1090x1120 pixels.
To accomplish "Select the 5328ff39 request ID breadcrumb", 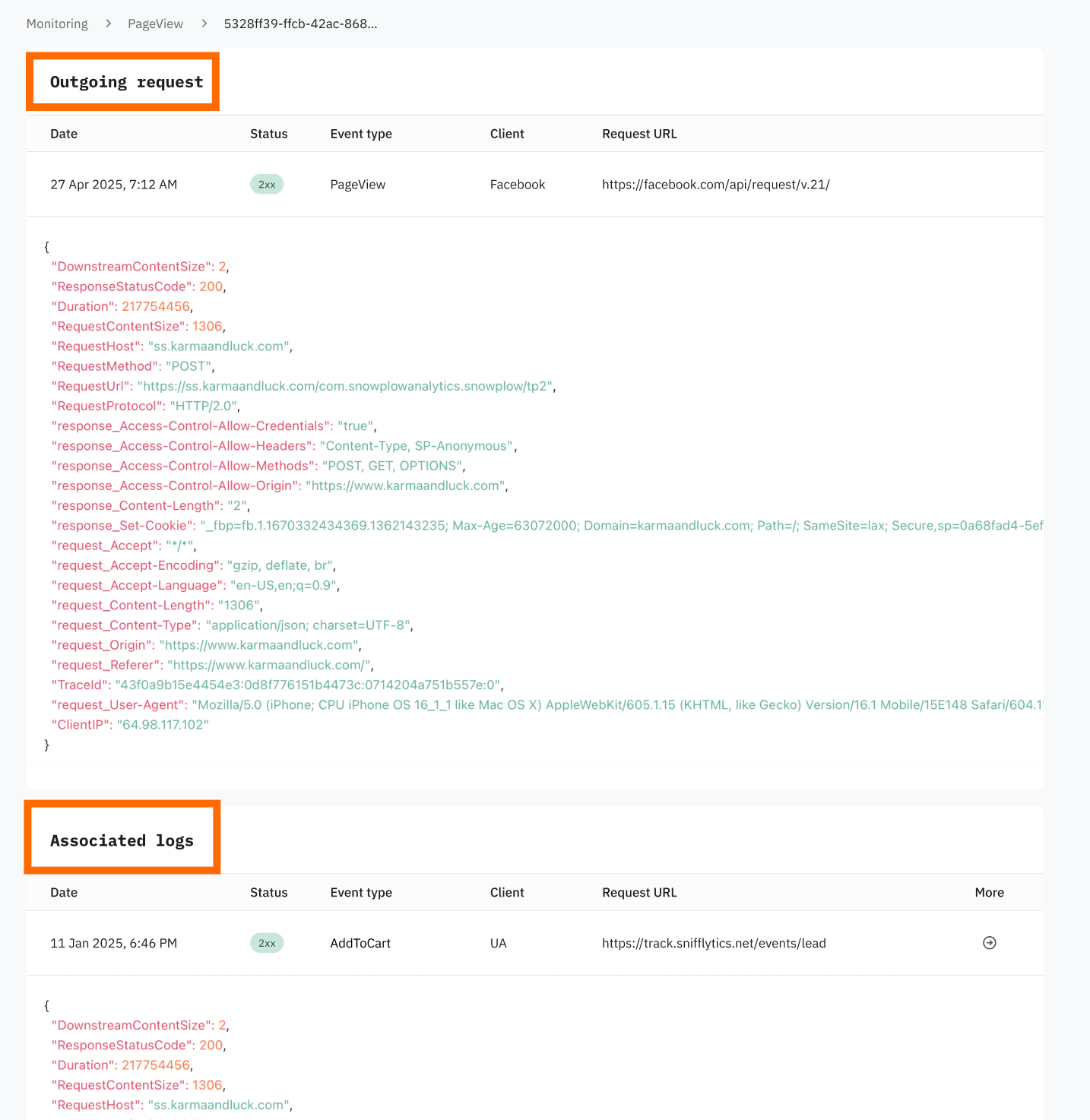I will tap(300, 24).
